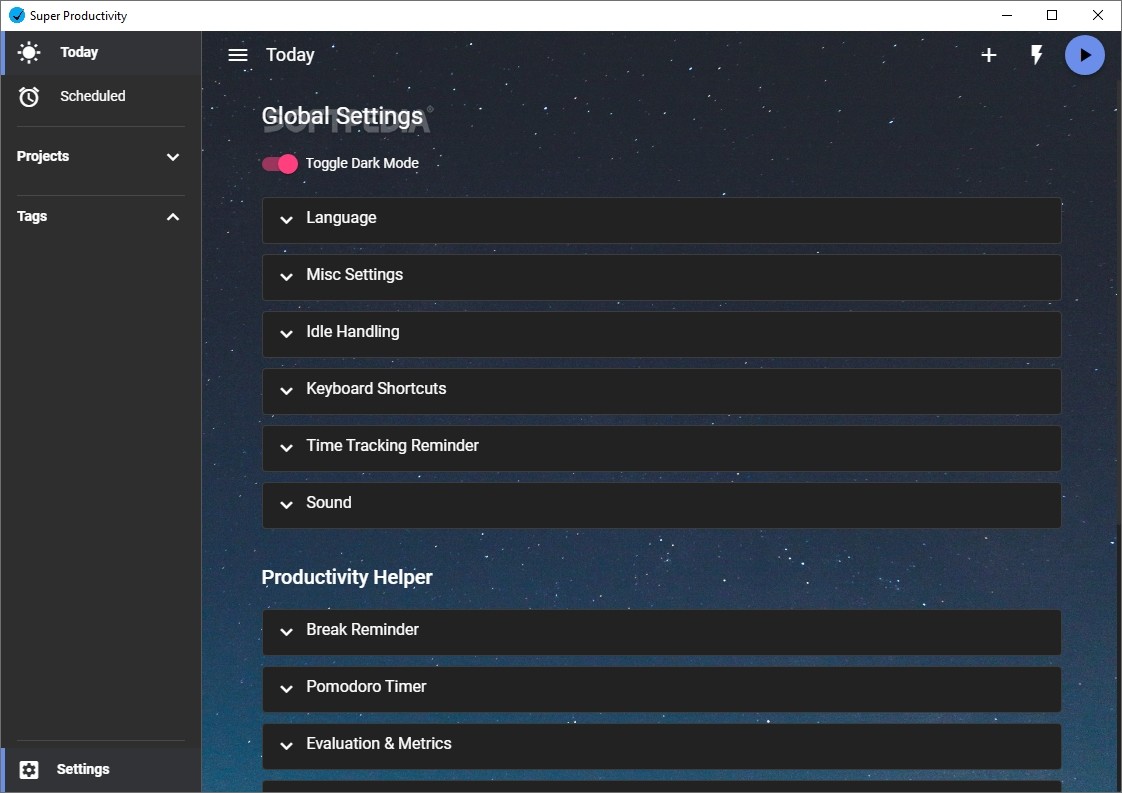
Task: Expand the Misc Settings chevron
Action: click(x=286, y=276)
